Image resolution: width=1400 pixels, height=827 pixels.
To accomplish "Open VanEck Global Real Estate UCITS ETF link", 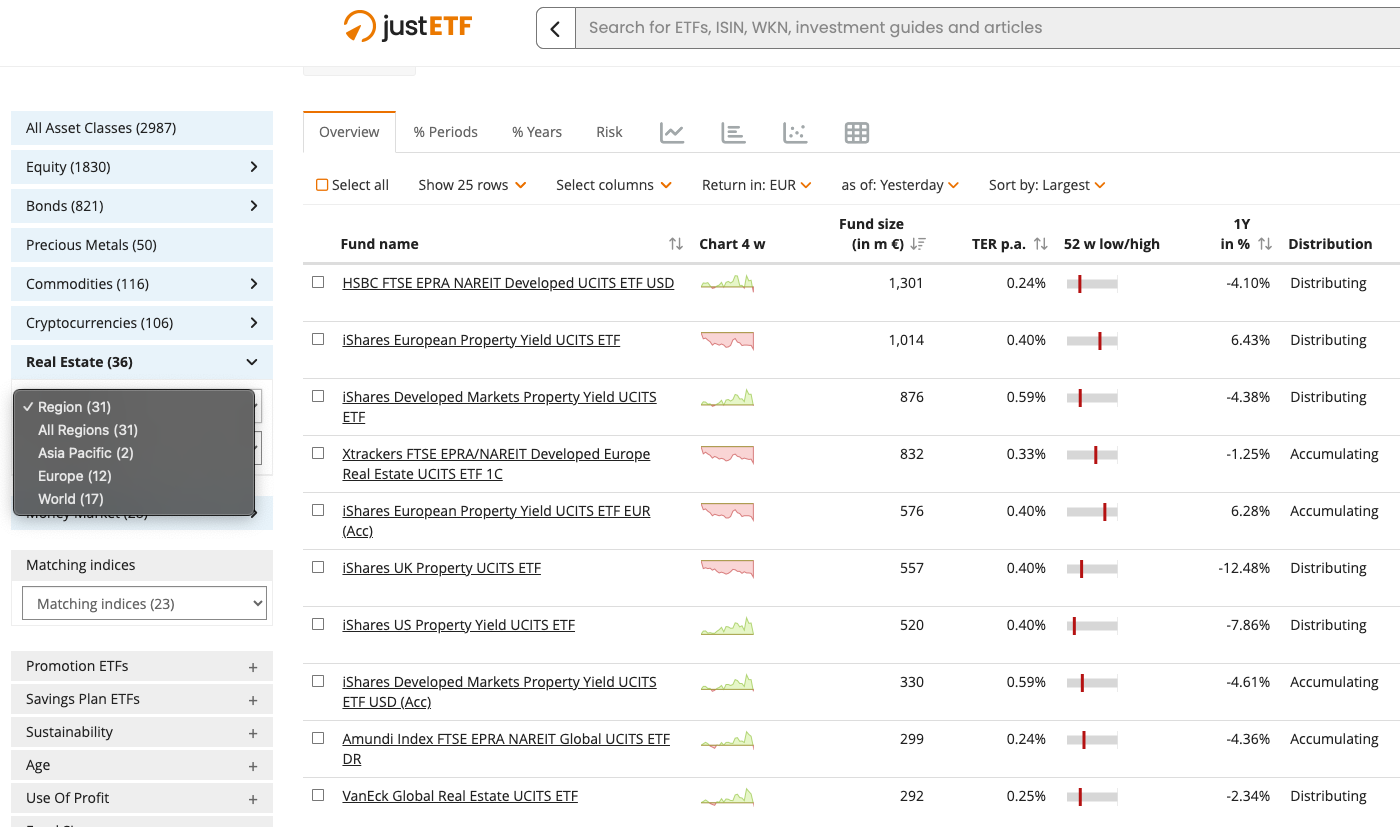I will click(x=460, y=796).
